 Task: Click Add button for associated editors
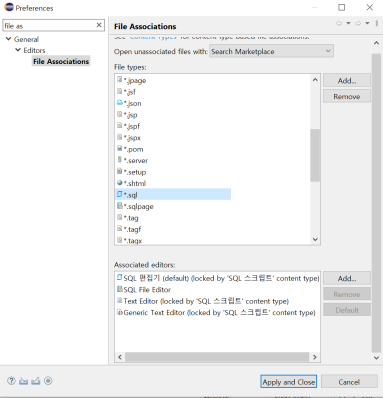coord(347,278)
